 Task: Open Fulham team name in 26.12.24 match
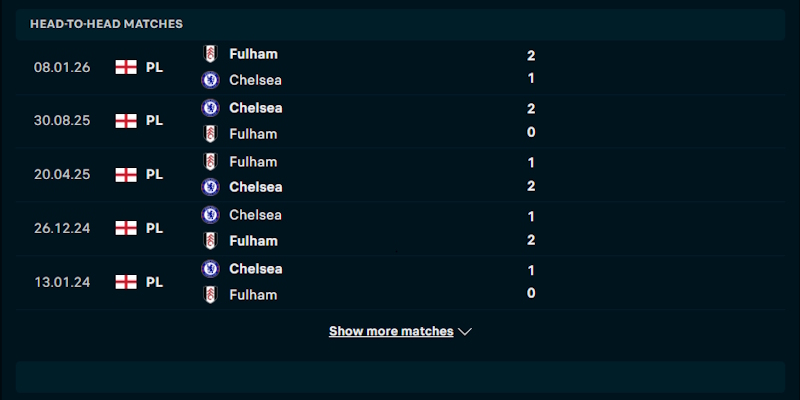pyautogui.click(x=254, y=241)
